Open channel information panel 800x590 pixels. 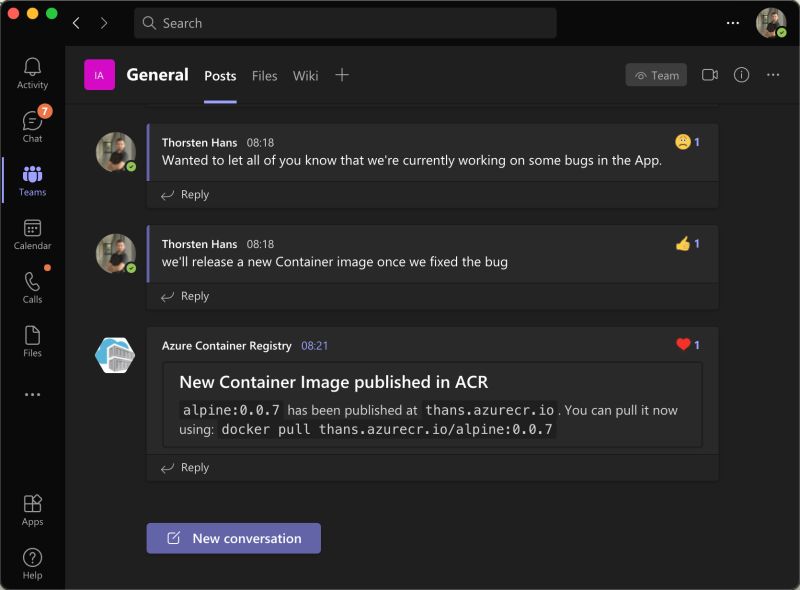pyautogui.click(x=740, y=74)
